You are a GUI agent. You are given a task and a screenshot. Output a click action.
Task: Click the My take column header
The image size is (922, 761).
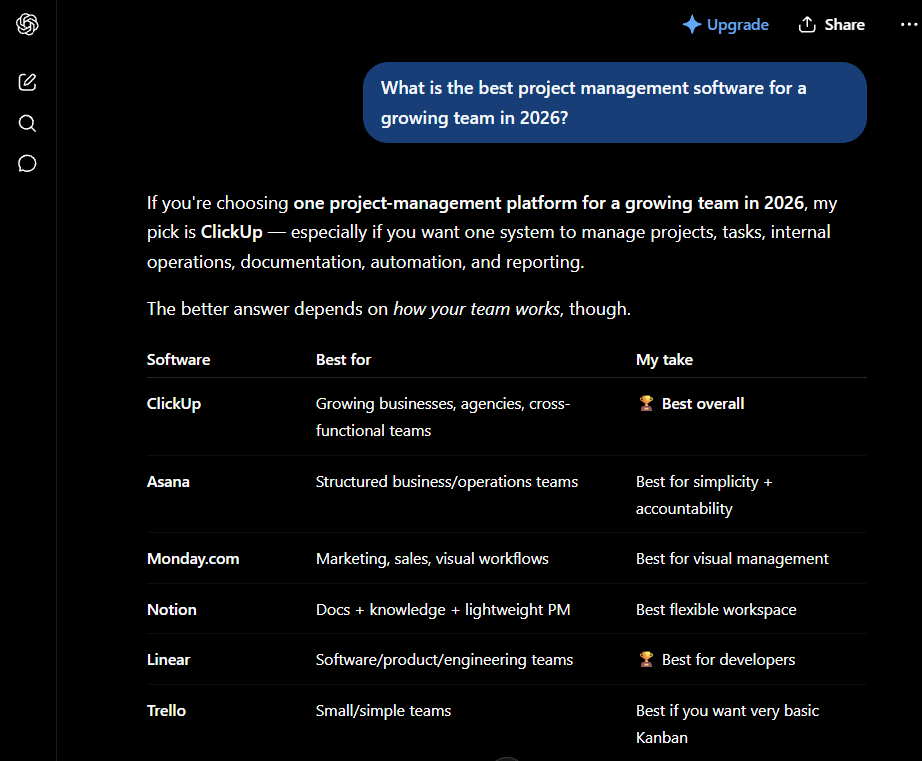tap(664, 359)
